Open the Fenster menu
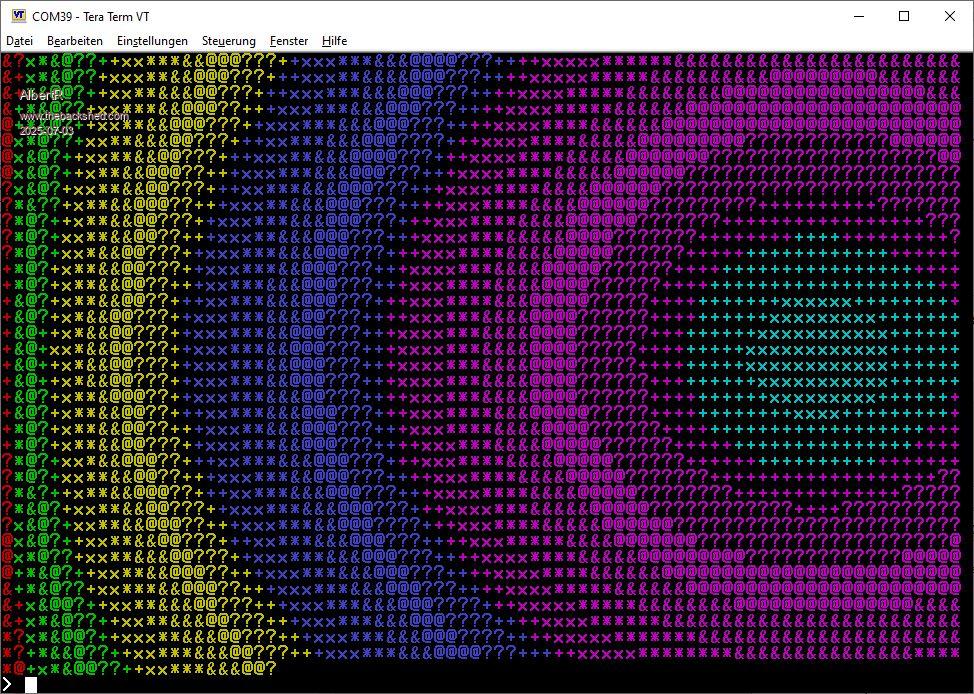Screen dimensions: 974x694 click(x=289, y=41)
